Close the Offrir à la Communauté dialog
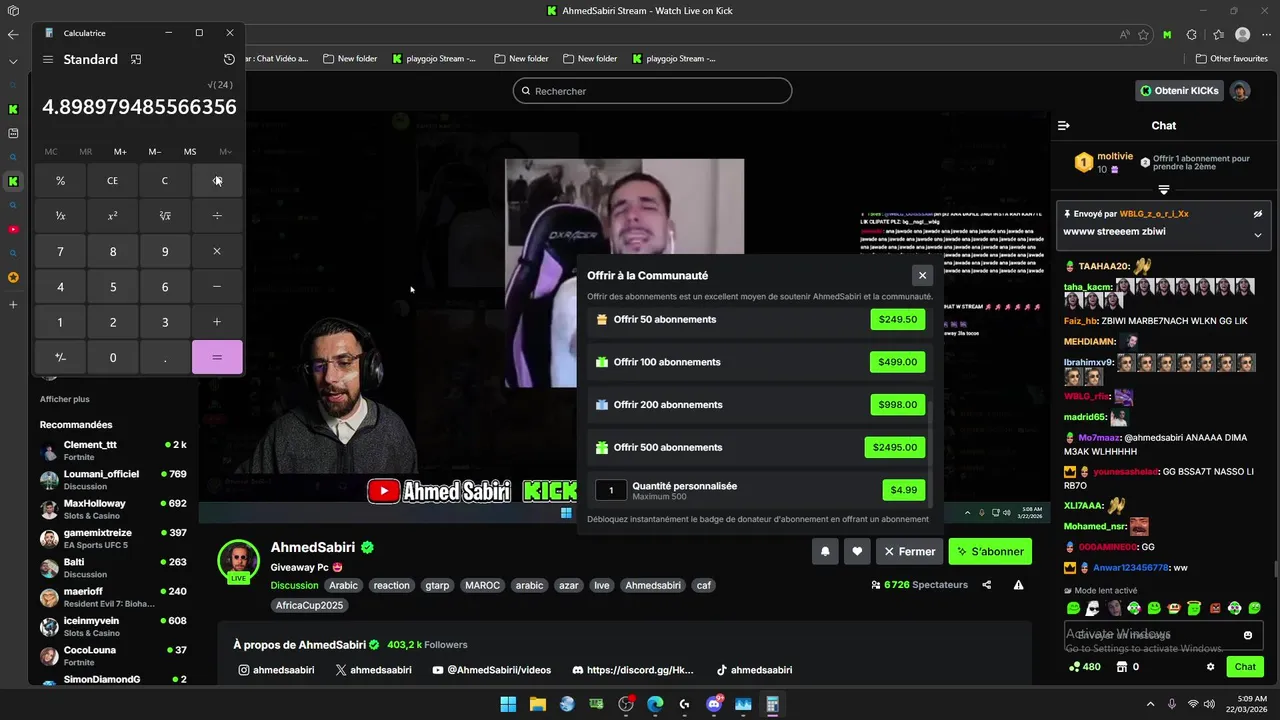This screenshot has width=1280, height=720. click(x=922, y=275)
